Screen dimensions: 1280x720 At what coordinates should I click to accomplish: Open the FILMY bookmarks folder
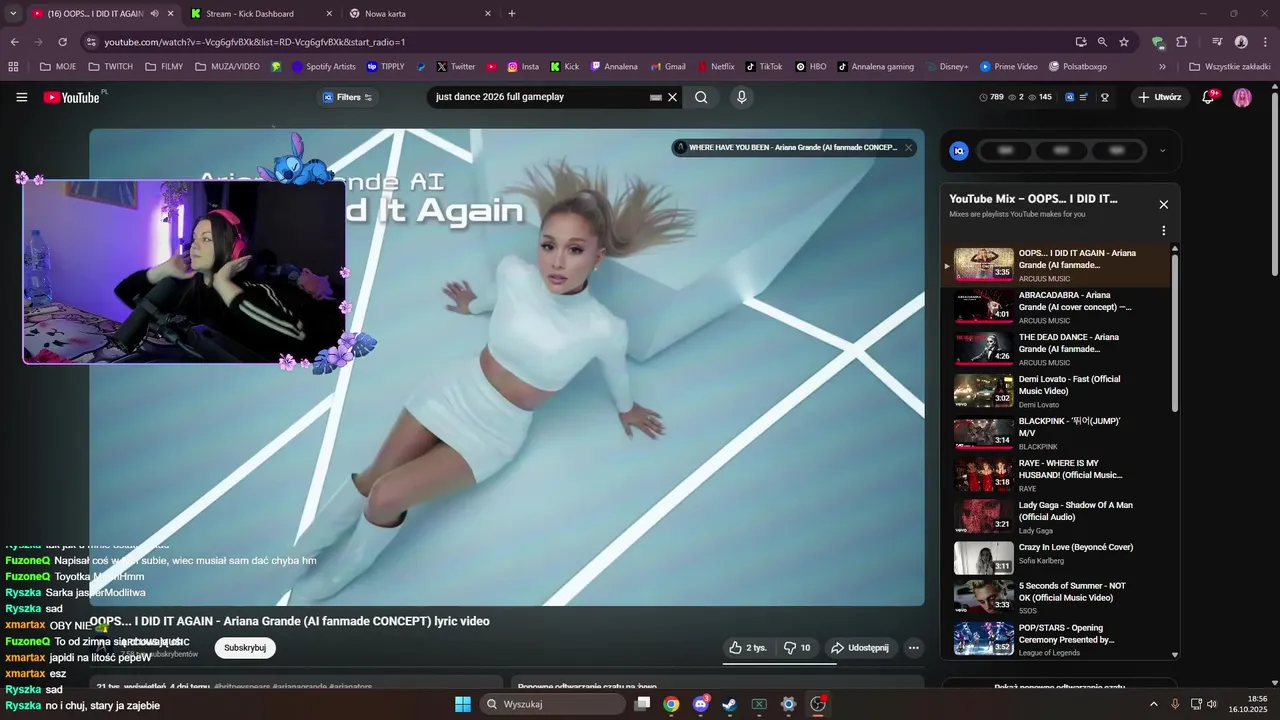tap(164, 67)
